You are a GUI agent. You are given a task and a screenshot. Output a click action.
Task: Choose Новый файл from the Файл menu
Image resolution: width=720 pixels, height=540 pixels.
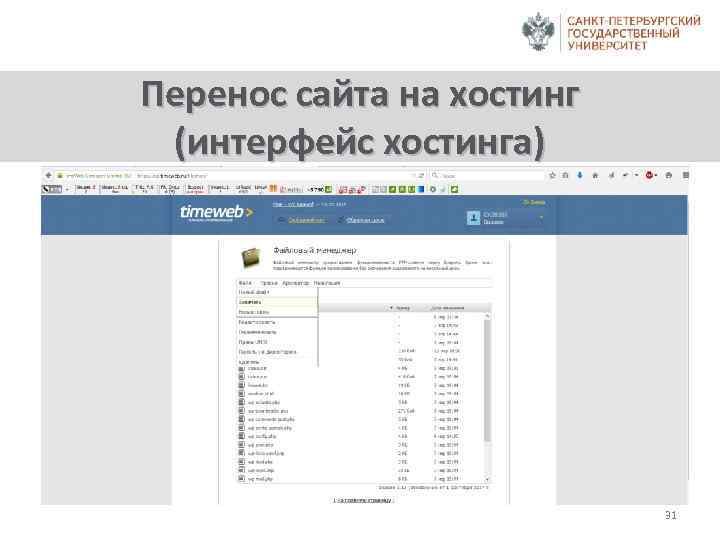coord(277,292)
